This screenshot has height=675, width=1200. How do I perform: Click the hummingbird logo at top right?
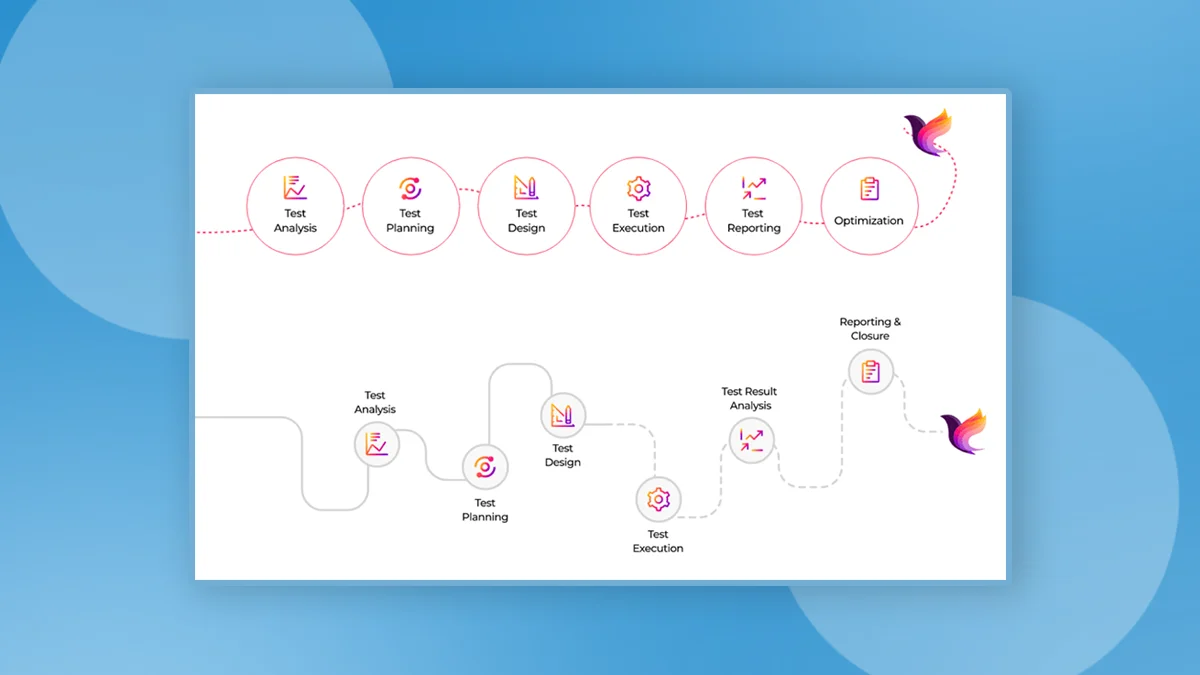click(x=929, y=134)
